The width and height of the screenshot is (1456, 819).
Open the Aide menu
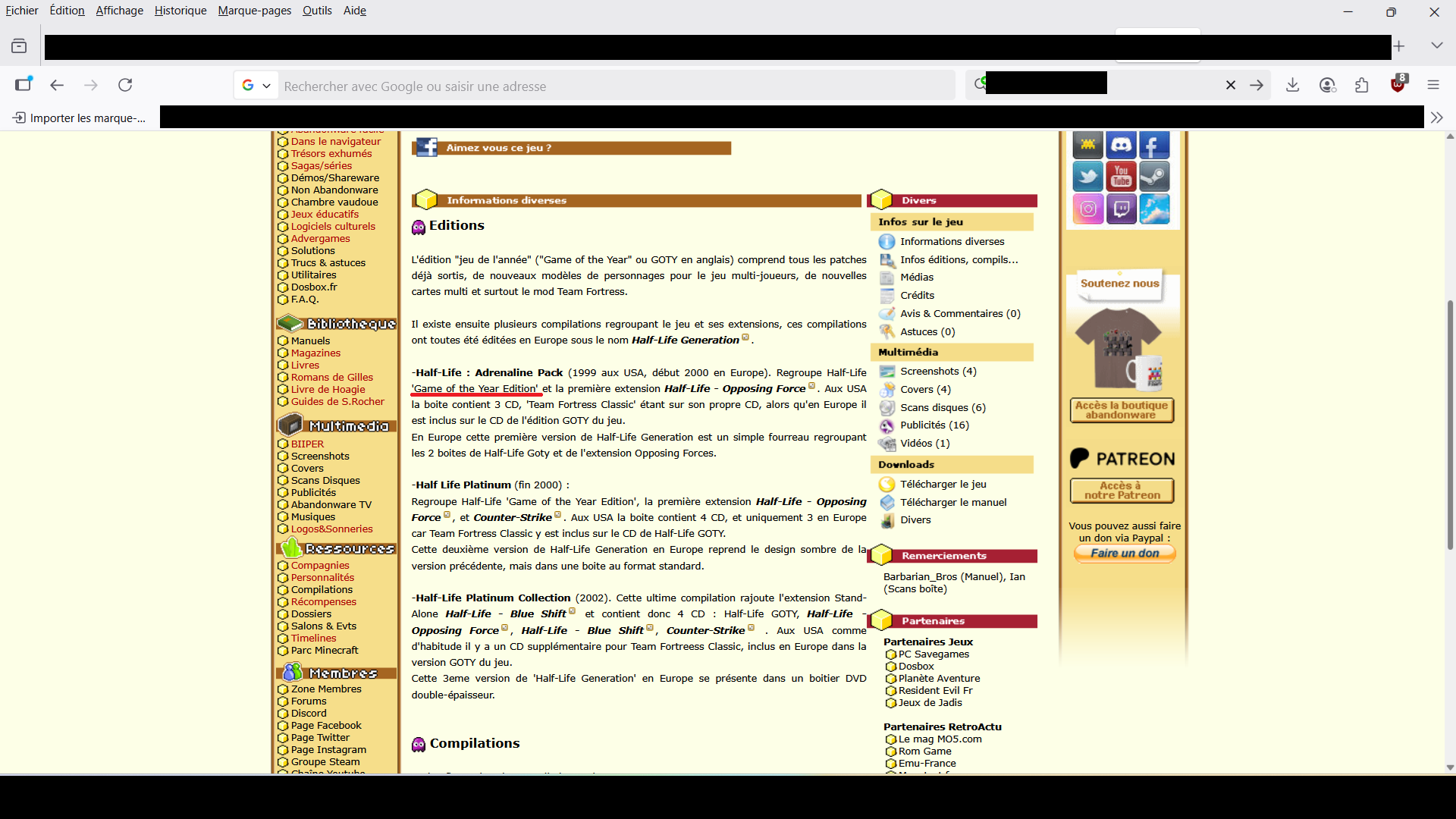point(354,11)
